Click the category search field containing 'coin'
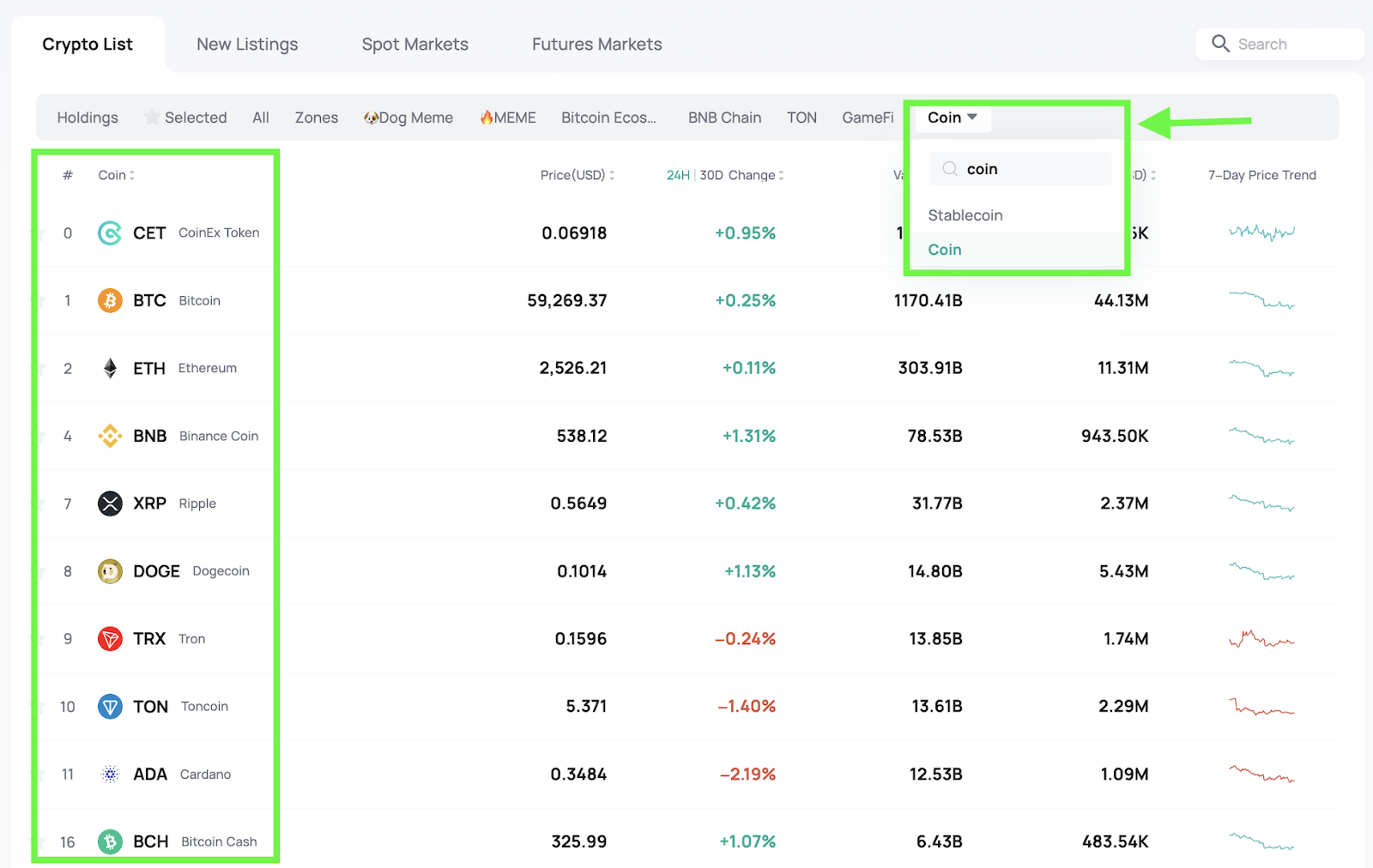 (1019, 169)
